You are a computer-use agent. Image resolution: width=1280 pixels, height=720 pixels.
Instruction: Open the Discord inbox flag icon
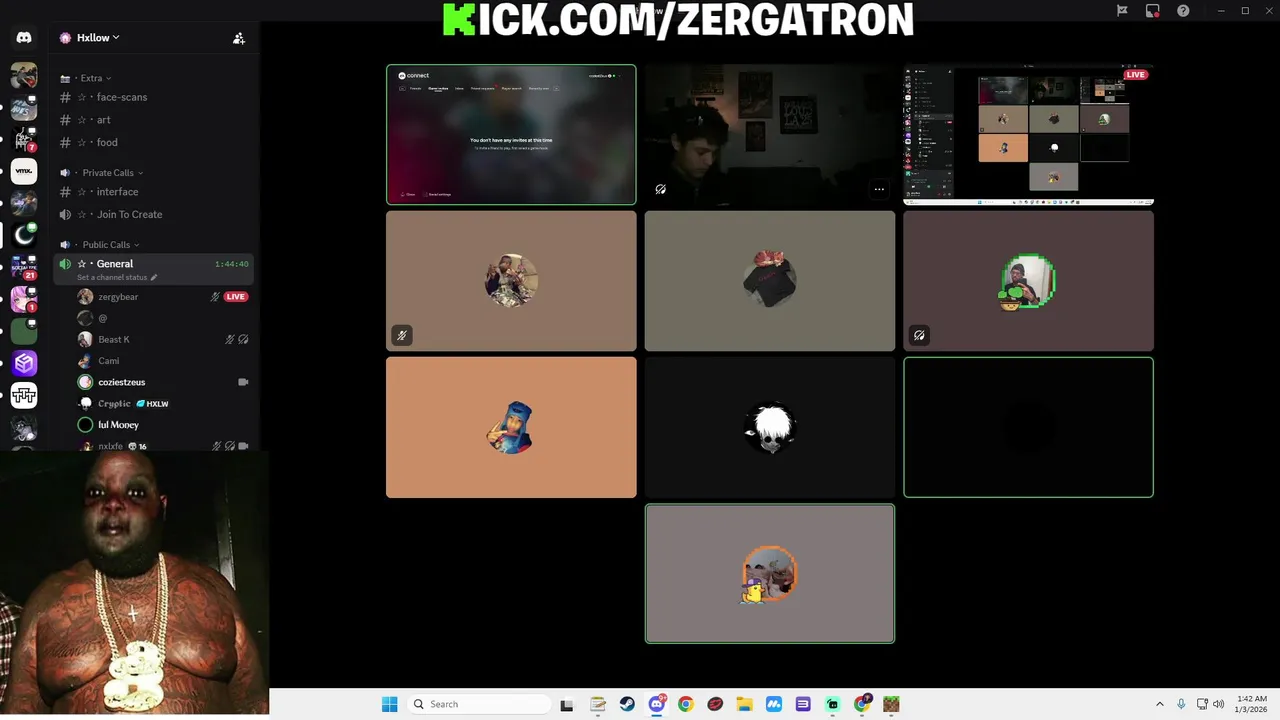pyautogui.click(x=1122, y=11)
